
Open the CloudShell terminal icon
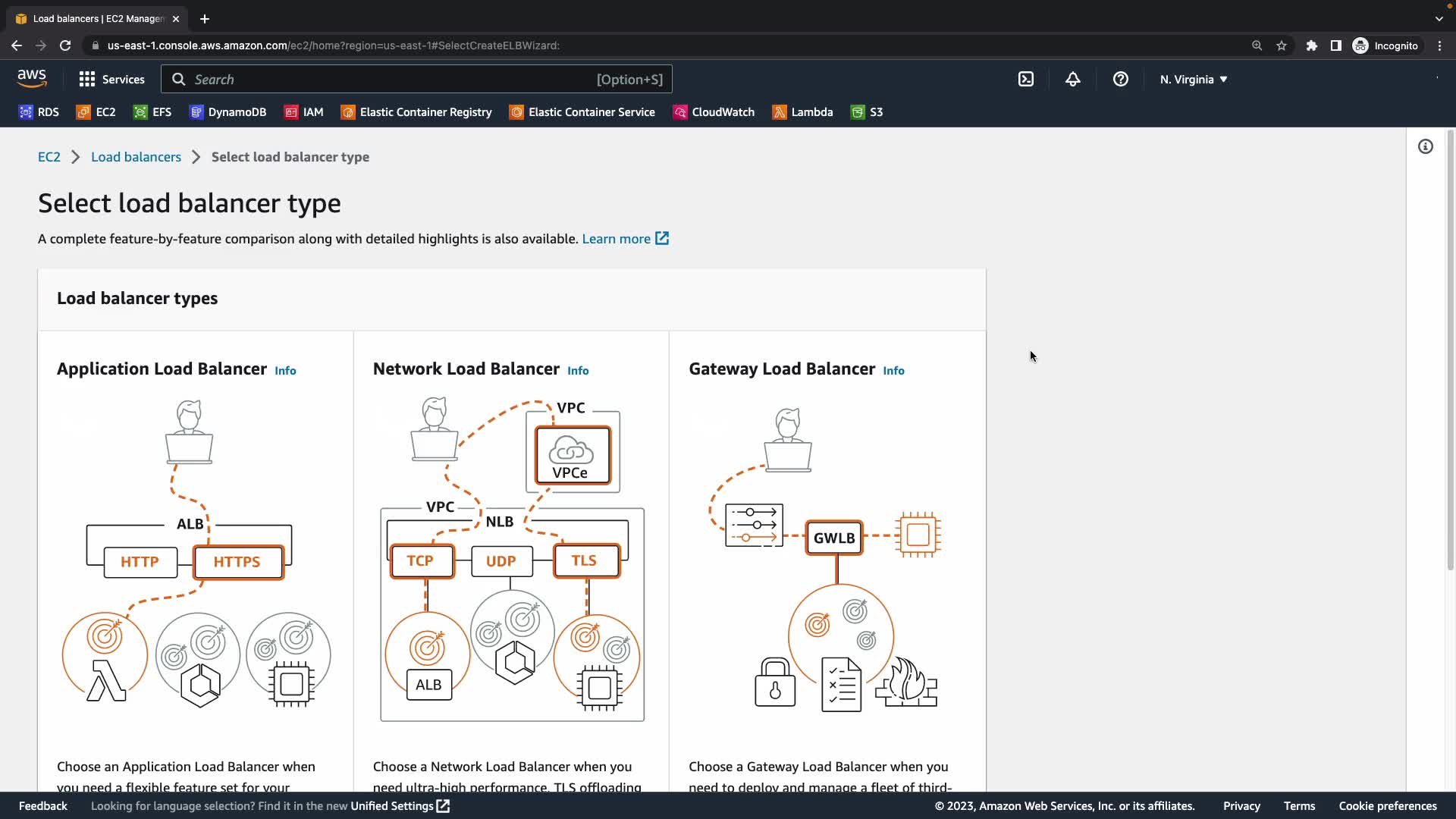tap(1025, 80)
